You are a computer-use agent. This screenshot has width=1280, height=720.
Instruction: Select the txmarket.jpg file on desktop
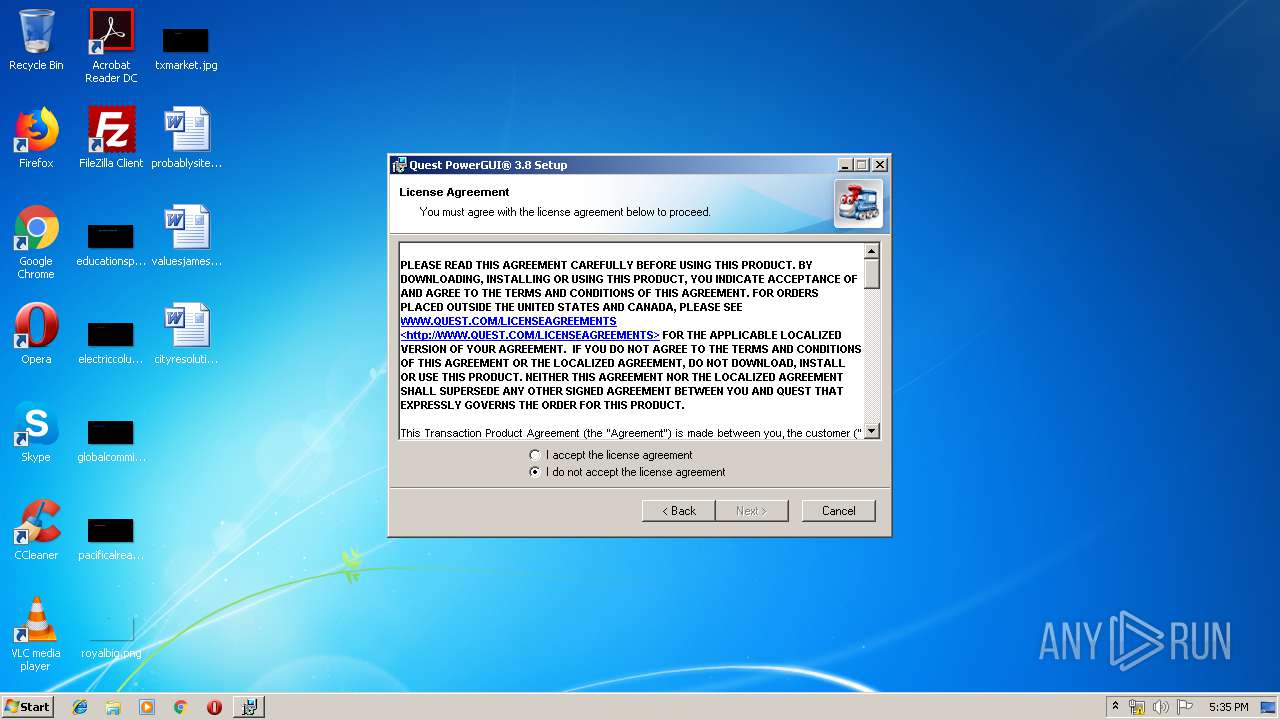[x=186, y=48]
